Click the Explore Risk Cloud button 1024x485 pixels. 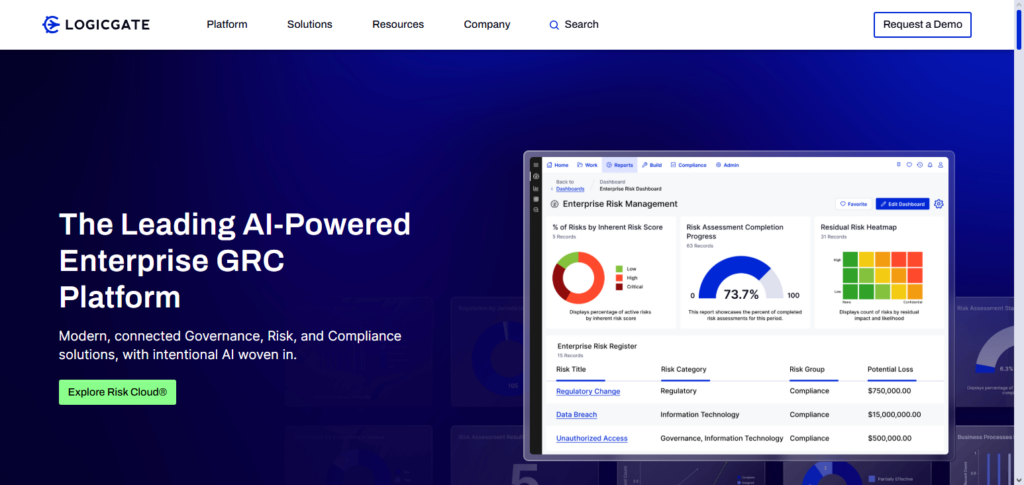[117, 392]
